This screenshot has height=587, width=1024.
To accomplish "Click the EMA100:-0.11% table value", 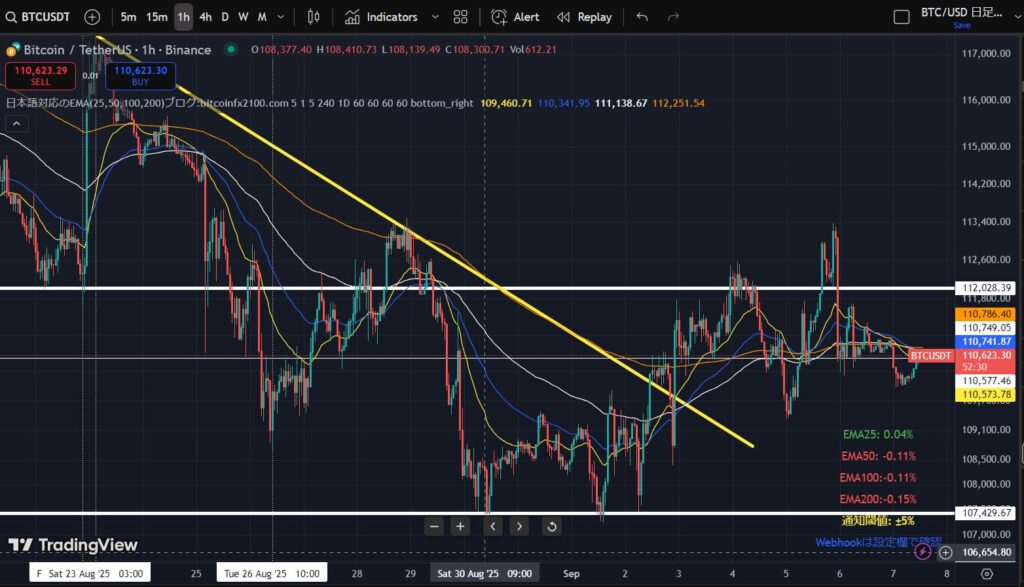I will [878, 477].
